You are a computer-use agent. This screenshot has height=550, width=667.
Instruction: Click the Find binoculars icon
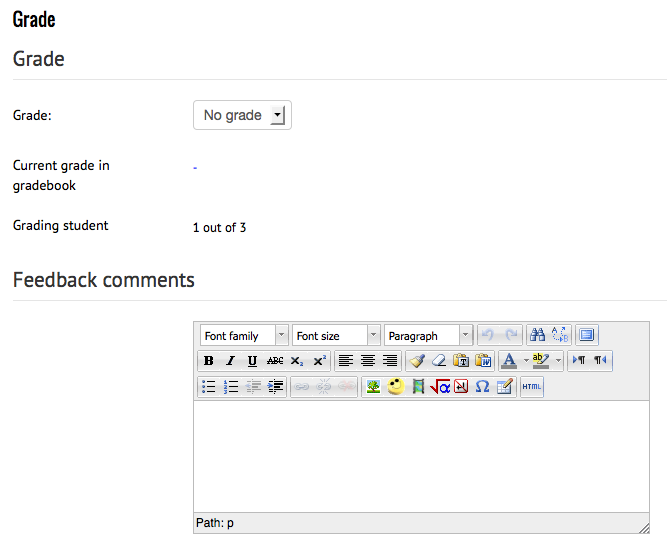click(x=537, y=335)
